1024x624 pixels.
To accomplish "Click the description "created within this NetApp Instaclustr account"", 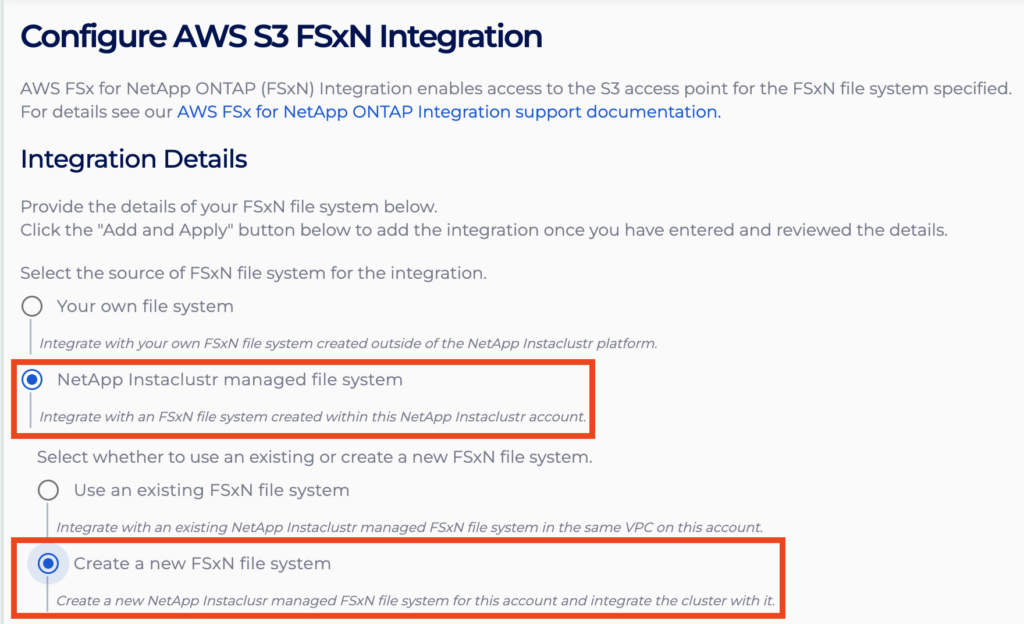I will coord(312,416).
